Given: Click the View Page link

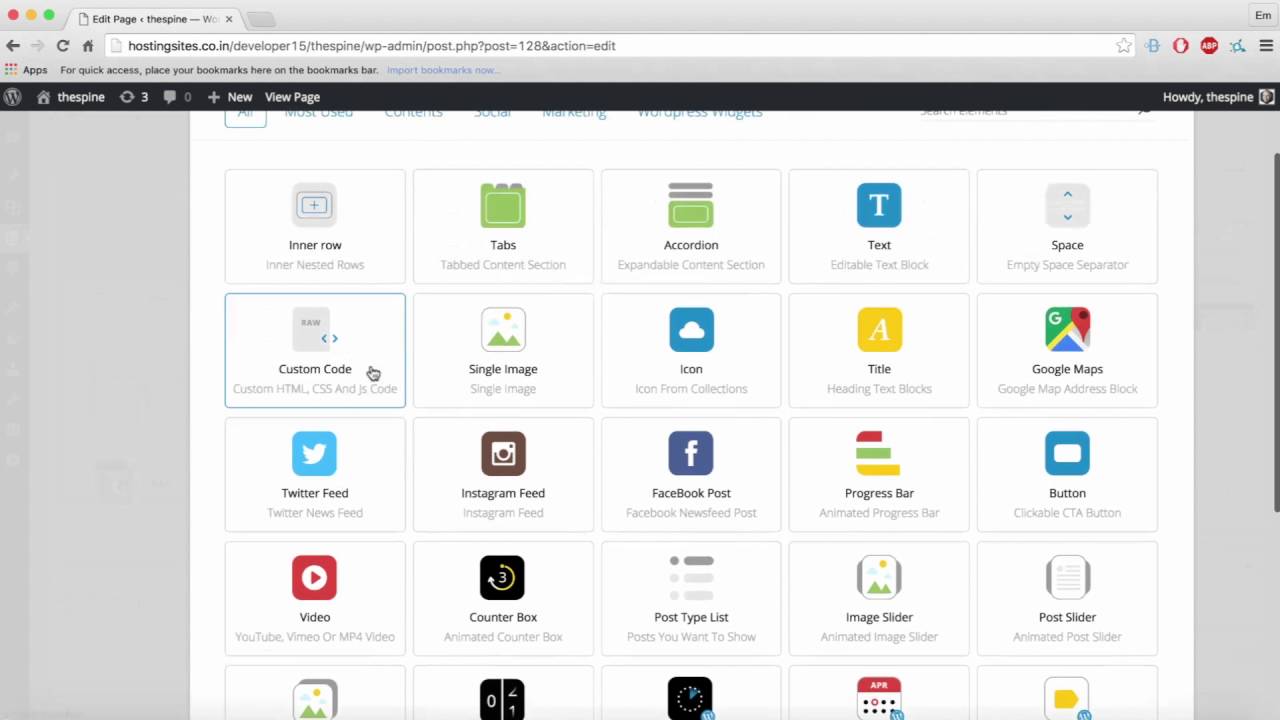Looking at the screenshot, I should (x=292, y=97).
